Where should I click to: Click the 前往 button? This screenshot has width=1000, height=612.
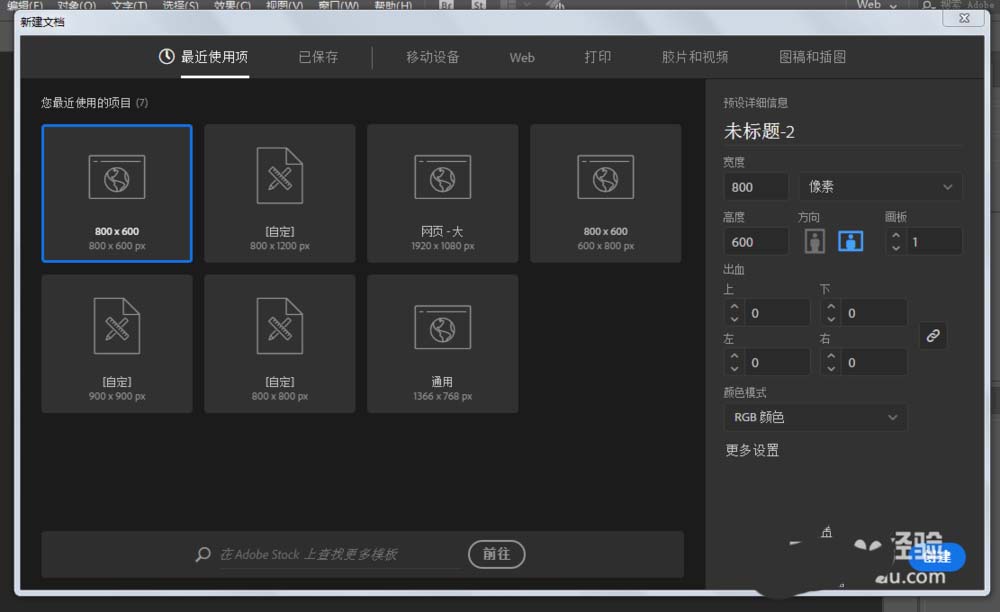click(496, 554)
